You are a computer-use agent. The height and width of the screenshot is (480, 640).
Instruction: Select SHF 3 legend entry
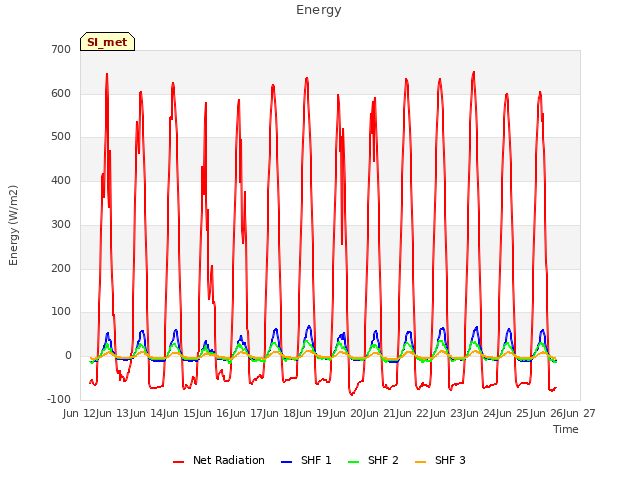click(x=440, y=460)
